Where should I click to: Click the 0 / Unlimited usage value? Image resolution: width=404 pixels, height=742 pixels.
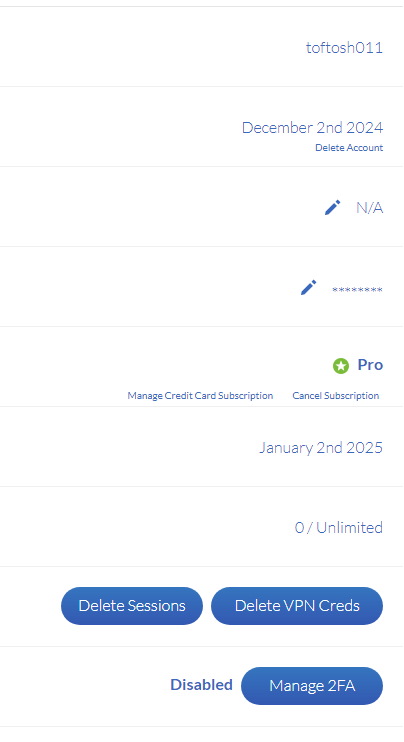click(x=339, y=528)
